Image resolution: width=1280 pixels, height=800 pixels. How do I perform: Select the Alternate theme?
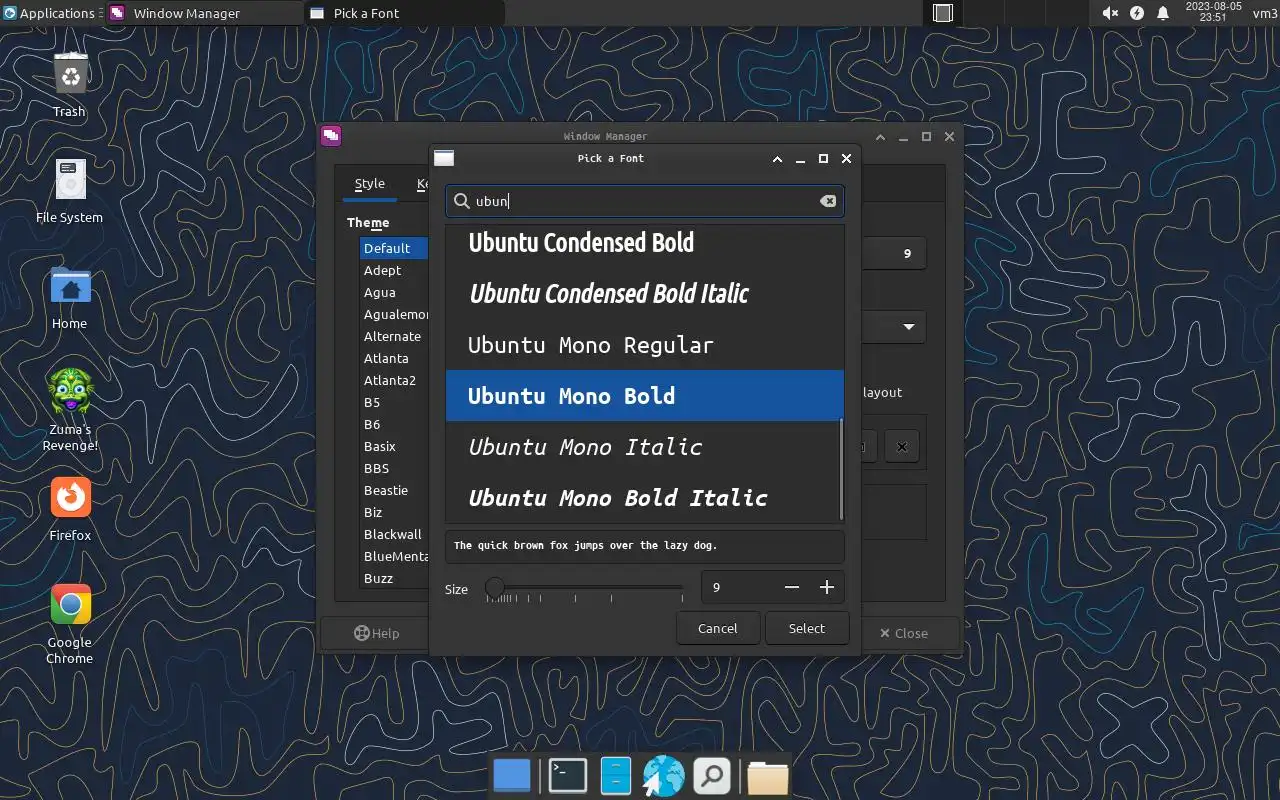pyautogui.click(x=394, y=336)
